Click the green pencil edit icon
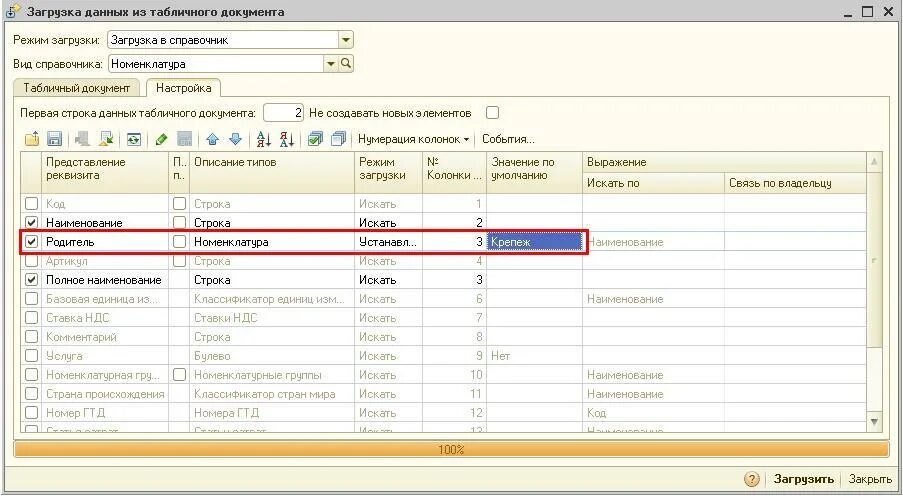Viewport: 903px width, 496px height. click(162, 139)
